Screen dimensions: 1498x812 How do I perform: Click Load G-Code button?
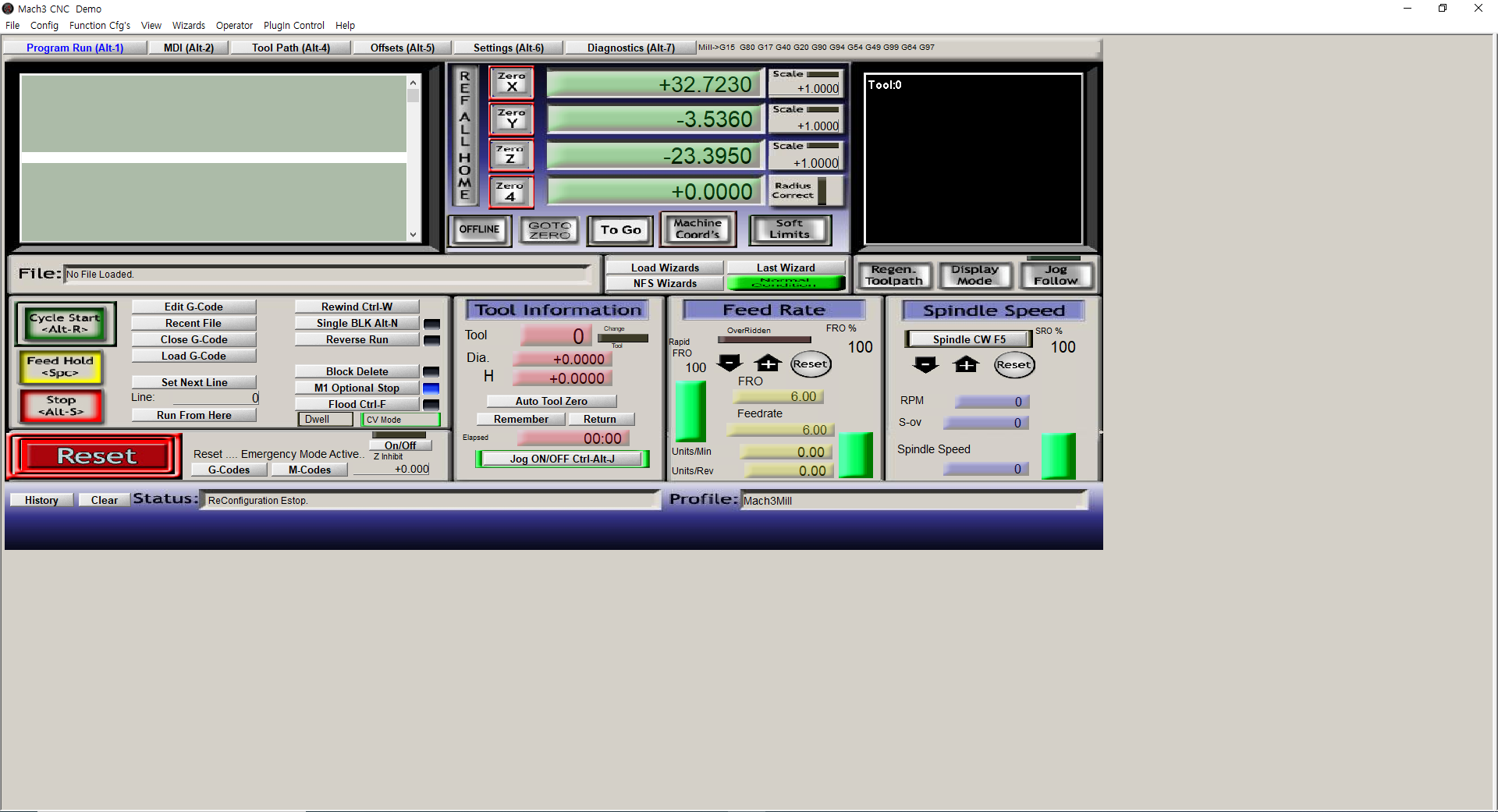pyautogui.click(x=193, y=356)
